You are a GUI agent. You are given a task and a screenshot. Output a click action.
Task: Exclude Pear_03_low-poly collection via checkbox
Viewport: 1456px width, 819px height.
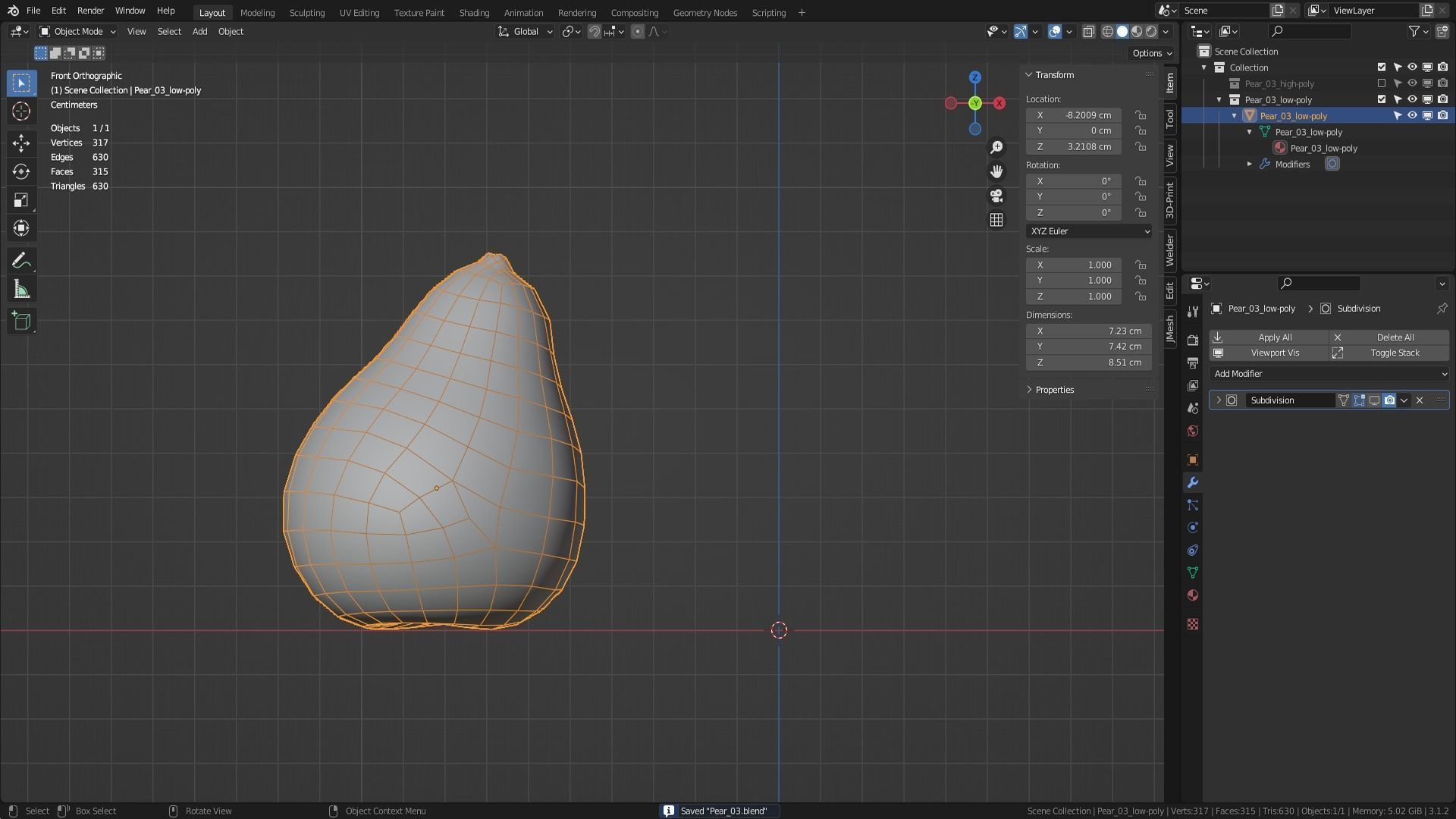pos(1382,99)
